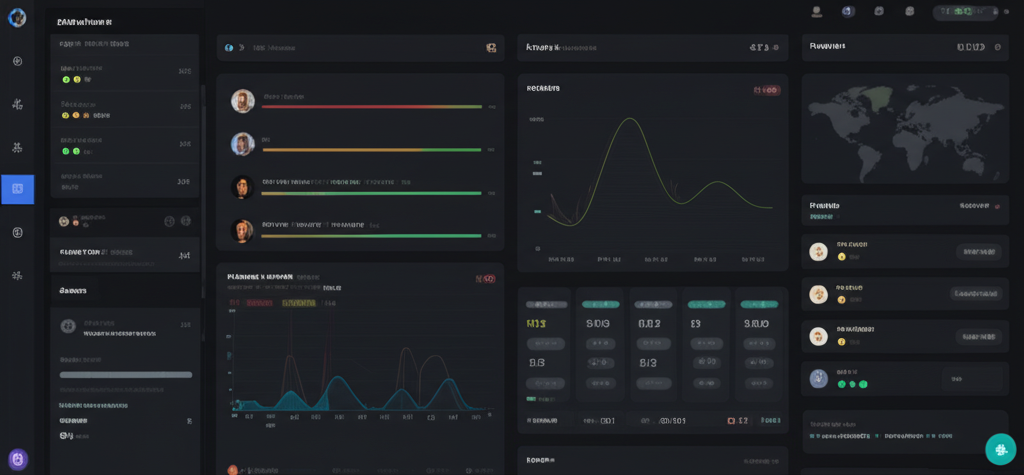This screenshot has width=1024, height=475.
Task: Click the yellow-green value in the first stats column
Action: [x=536, y=323]
